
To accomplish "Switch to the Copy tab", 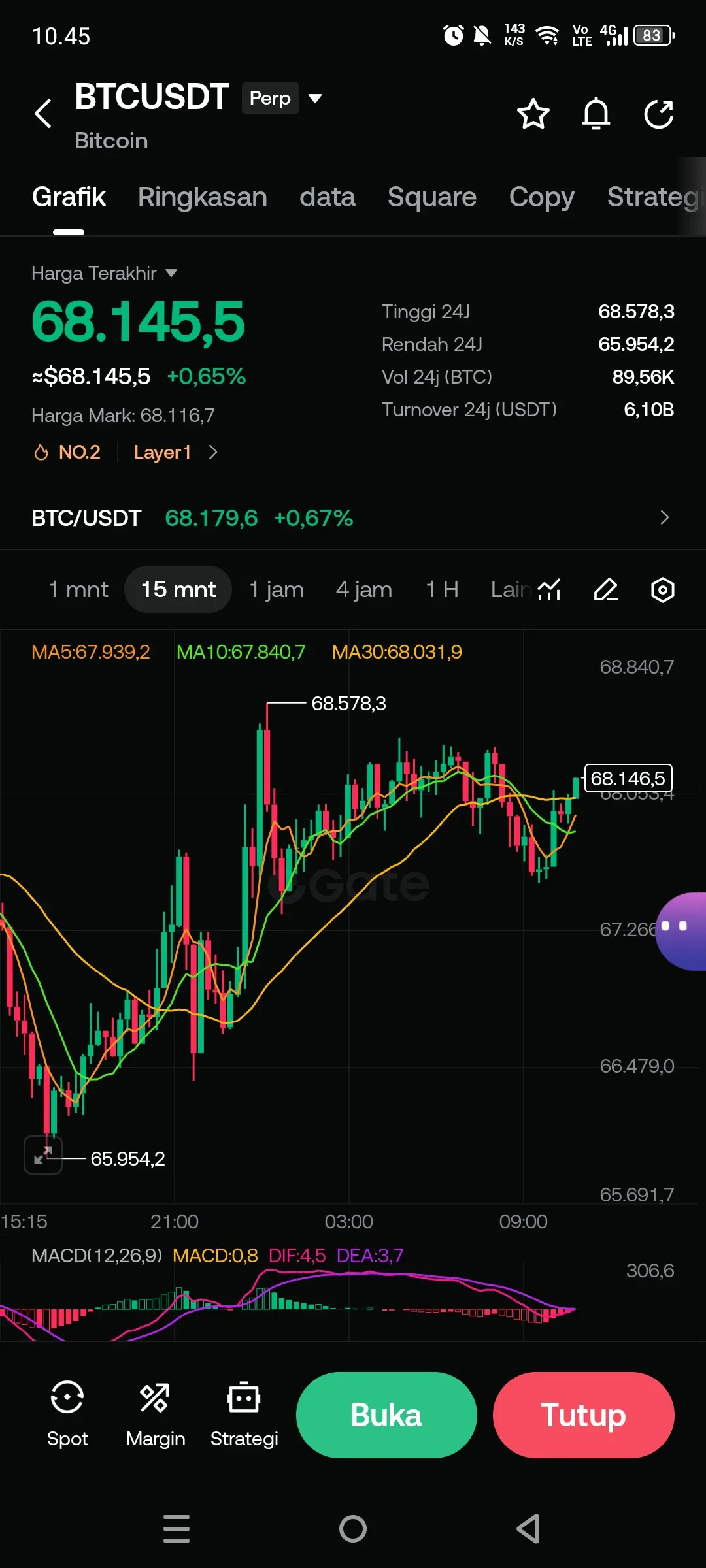I will (x=542, y=197).
